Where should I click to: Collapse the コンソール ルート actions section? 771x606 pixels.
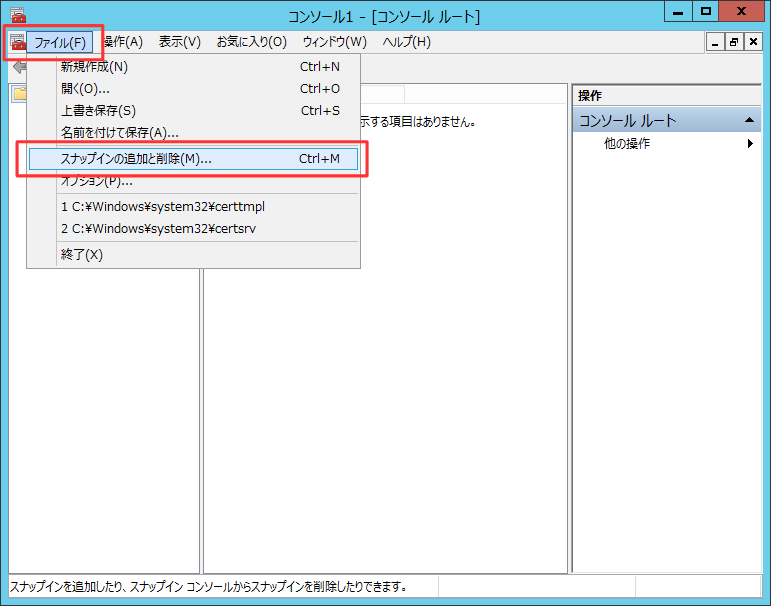[749, 120]
